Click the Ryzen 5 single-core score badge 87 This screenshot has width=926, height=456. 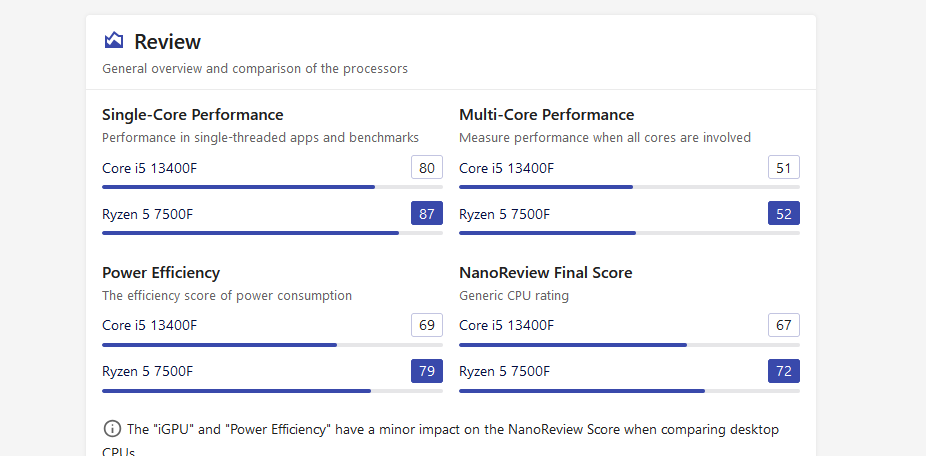click(427, 214)
